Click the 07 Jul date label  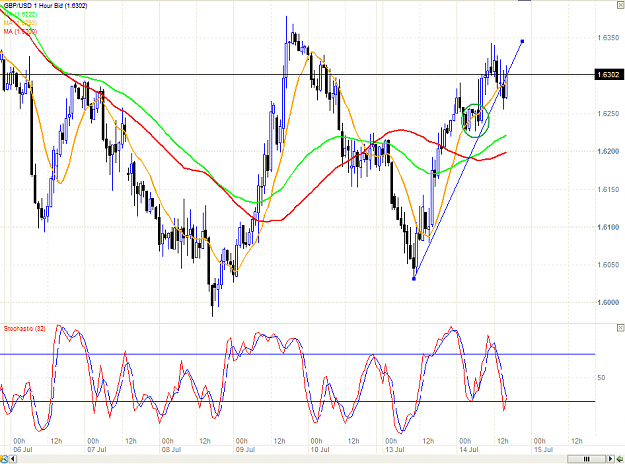(x=97, y=450)
